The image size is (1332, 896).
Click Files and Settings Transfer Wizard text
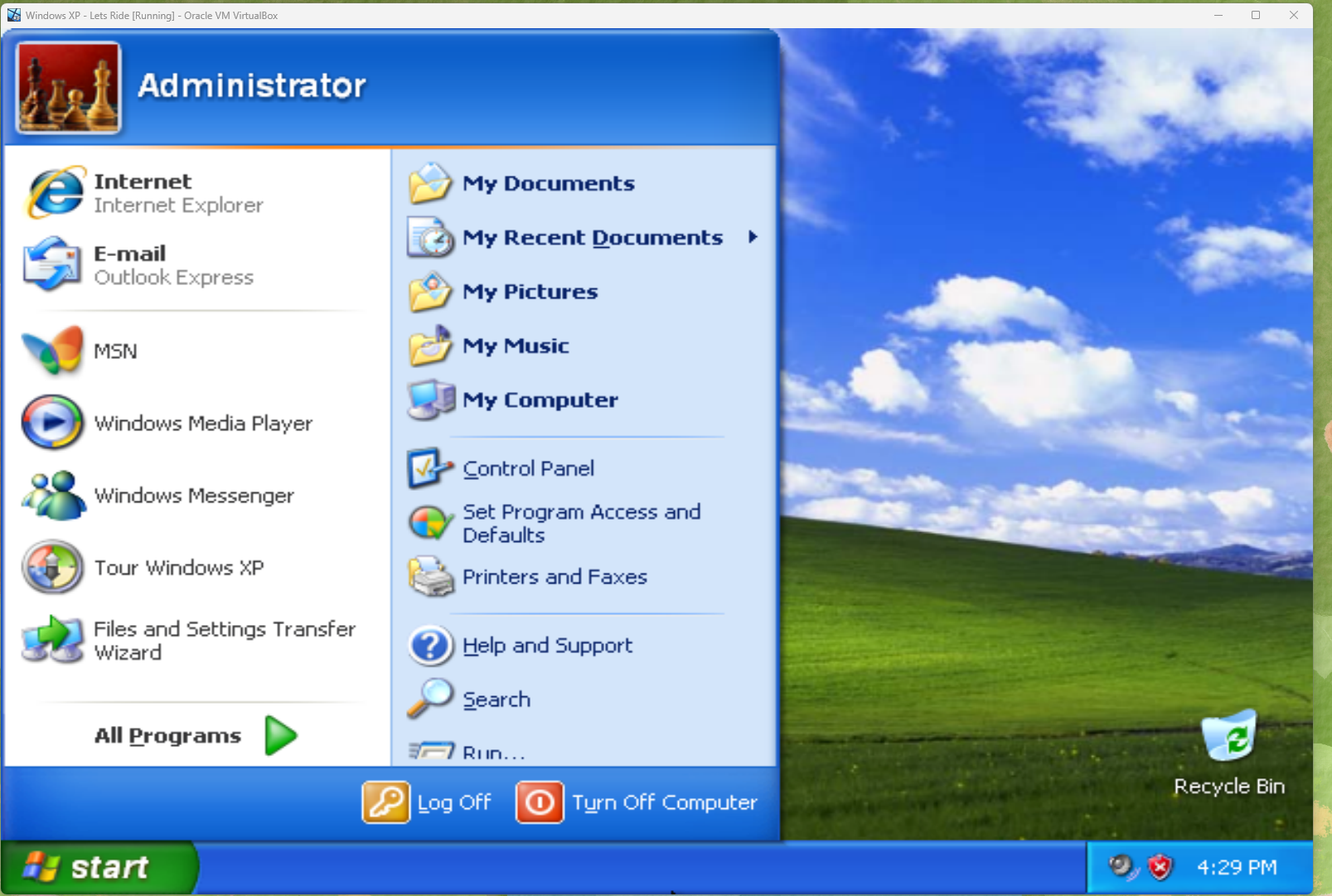coord(225,641)
